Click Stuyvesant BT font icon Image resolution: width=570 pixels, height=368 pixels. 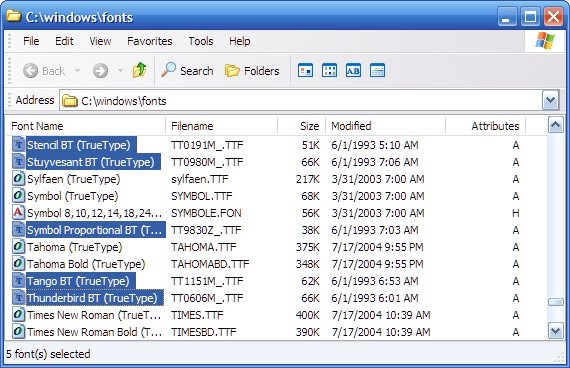[x=18, y=161]
